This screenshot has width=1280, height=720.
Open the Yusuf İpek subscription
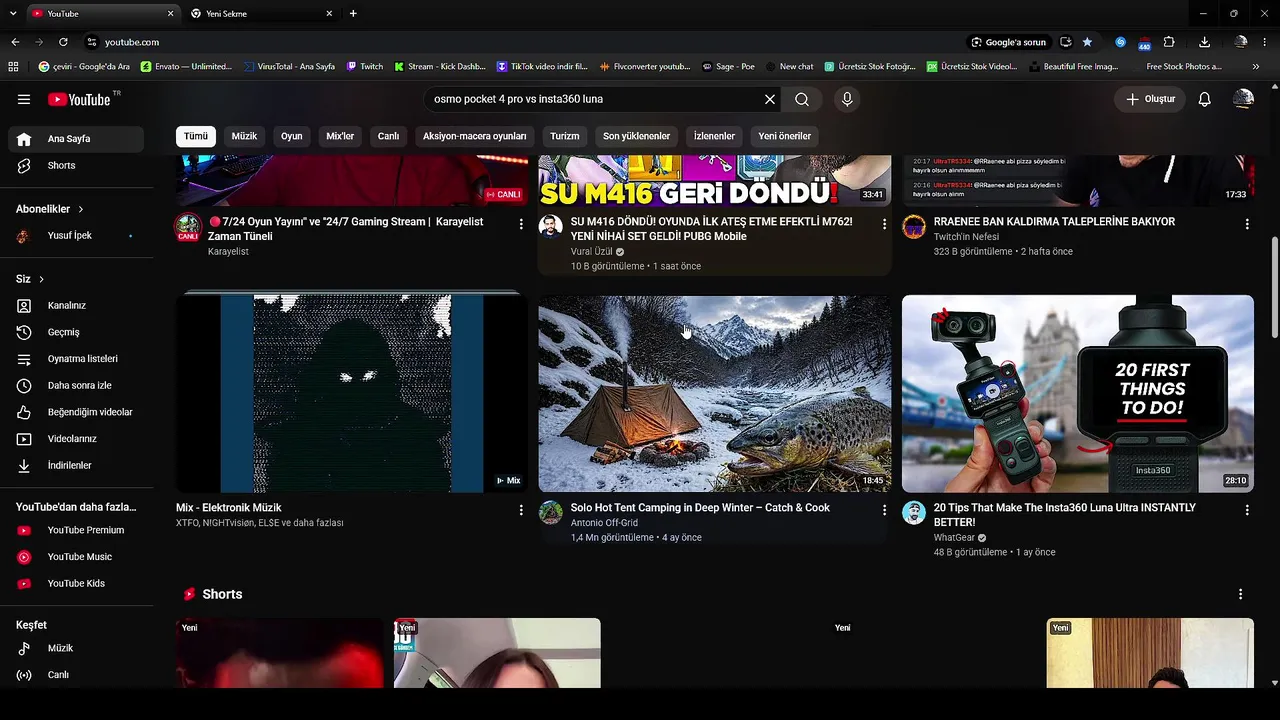[76, 236]
